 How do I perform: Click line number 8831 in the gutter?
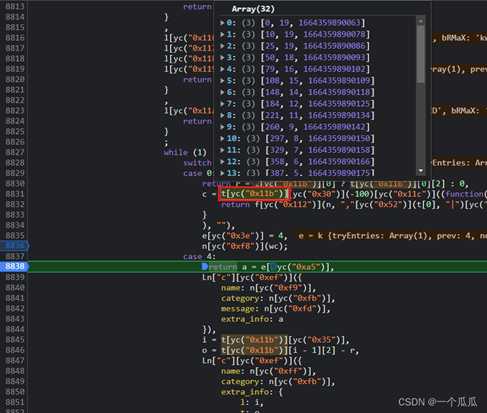coord(15,194)
